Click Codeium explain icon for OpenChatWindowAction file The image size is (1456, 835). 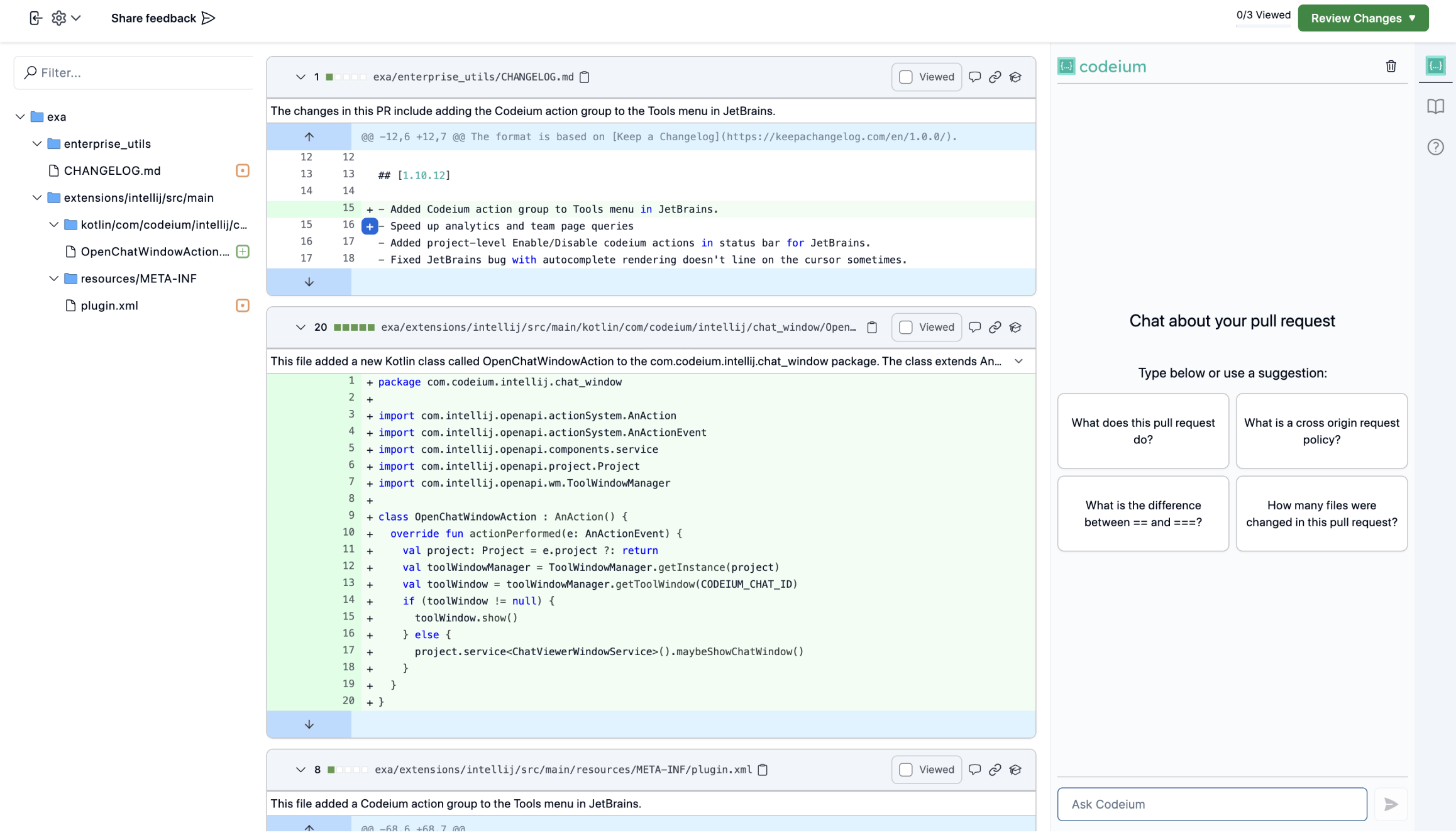(x=1016, y=328)
